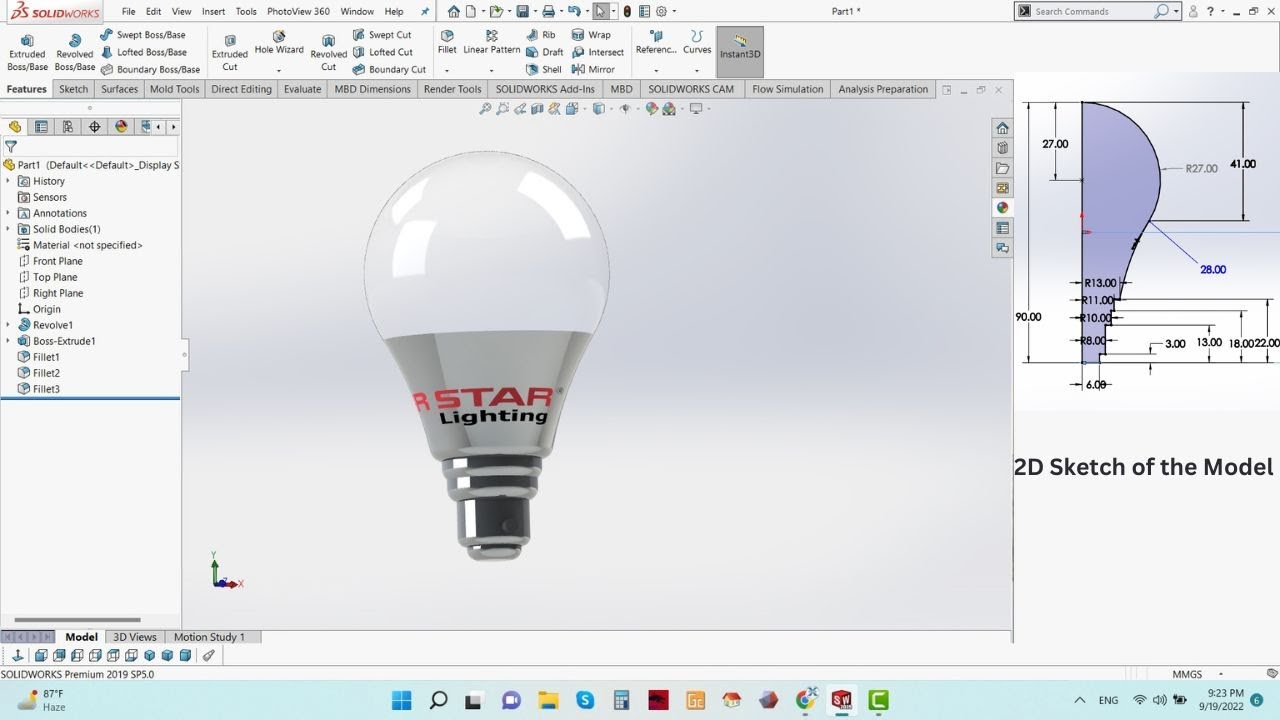Screen dimensions: 1280x720
Task: Open the Hole Wizard dropdown arrow
Action: (x=279, y=70)
